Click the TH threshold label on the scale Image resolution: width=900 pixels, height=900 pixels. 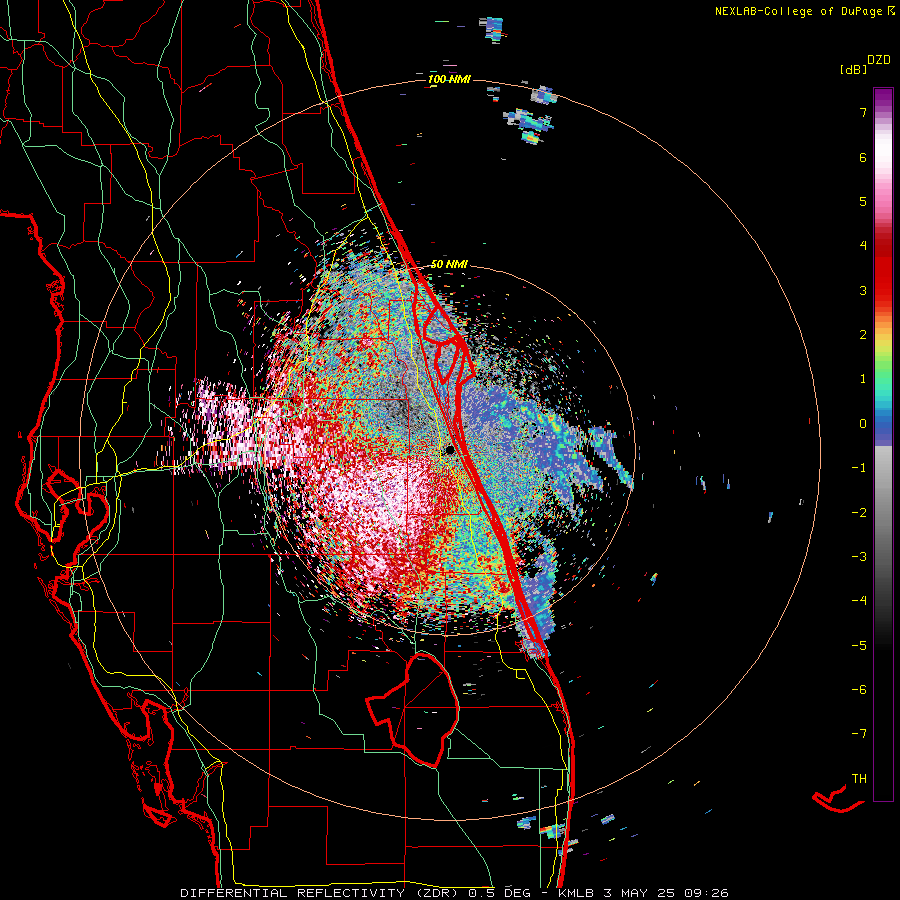[x=859, y=779]
